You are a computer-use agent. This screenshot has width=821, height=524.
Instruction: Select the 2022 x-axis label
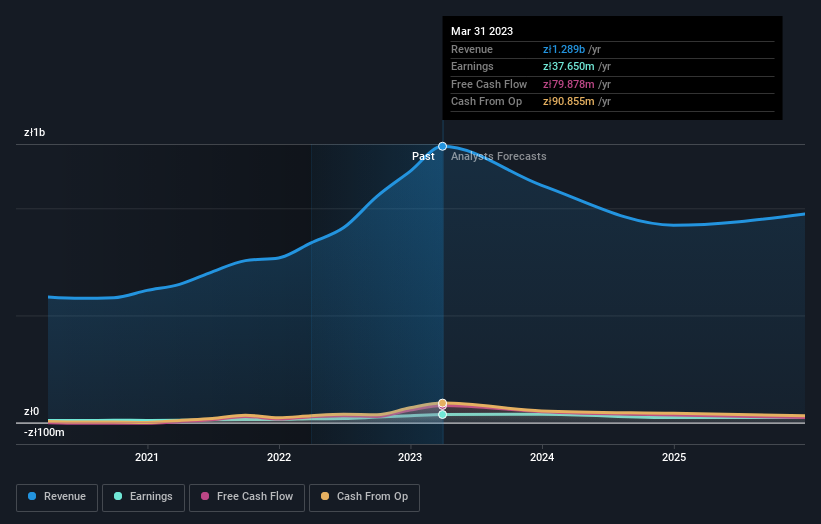[x=279, y=457]
